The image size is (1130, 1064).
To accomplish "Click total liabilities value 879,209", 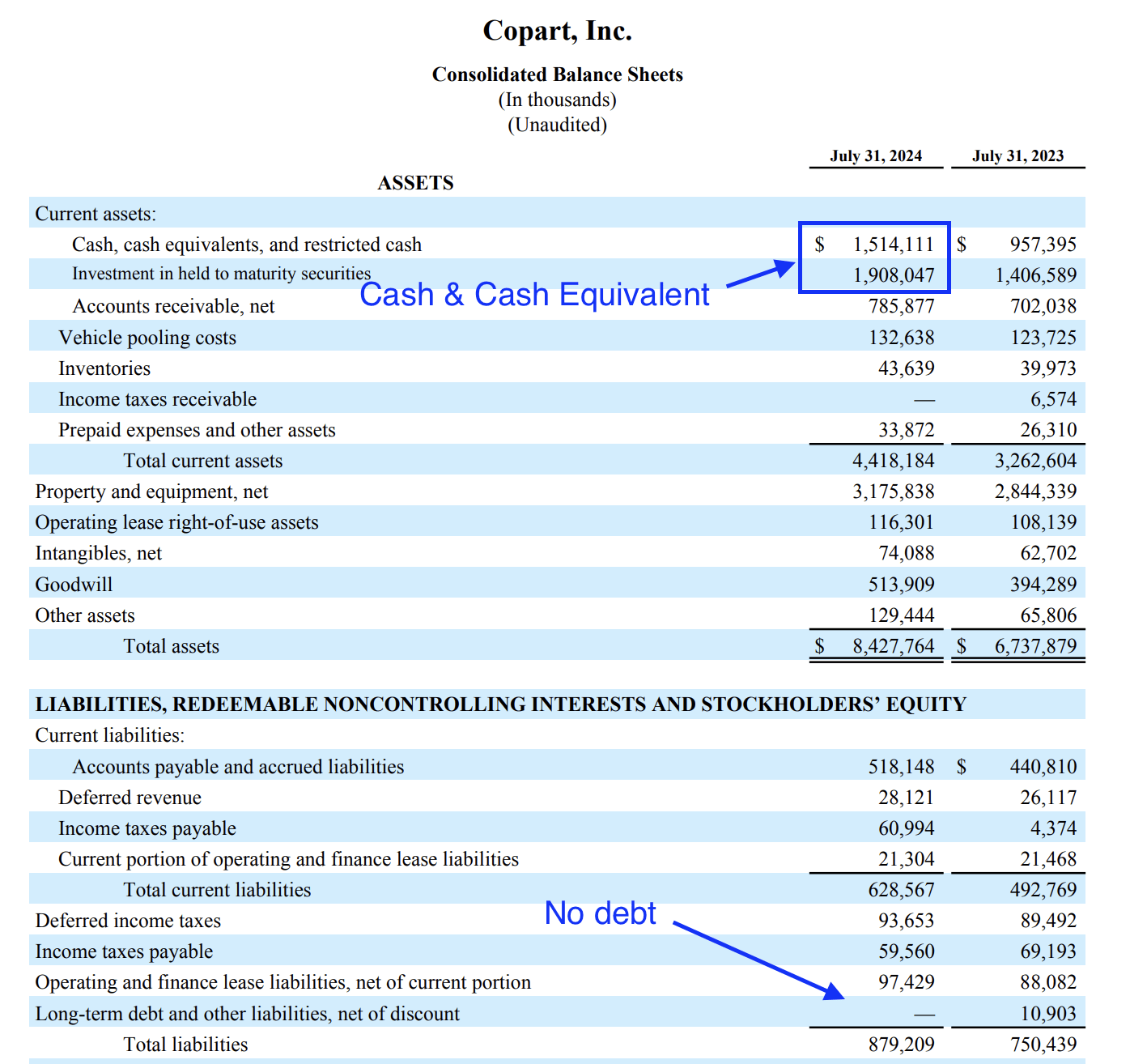I will 902,1045.
